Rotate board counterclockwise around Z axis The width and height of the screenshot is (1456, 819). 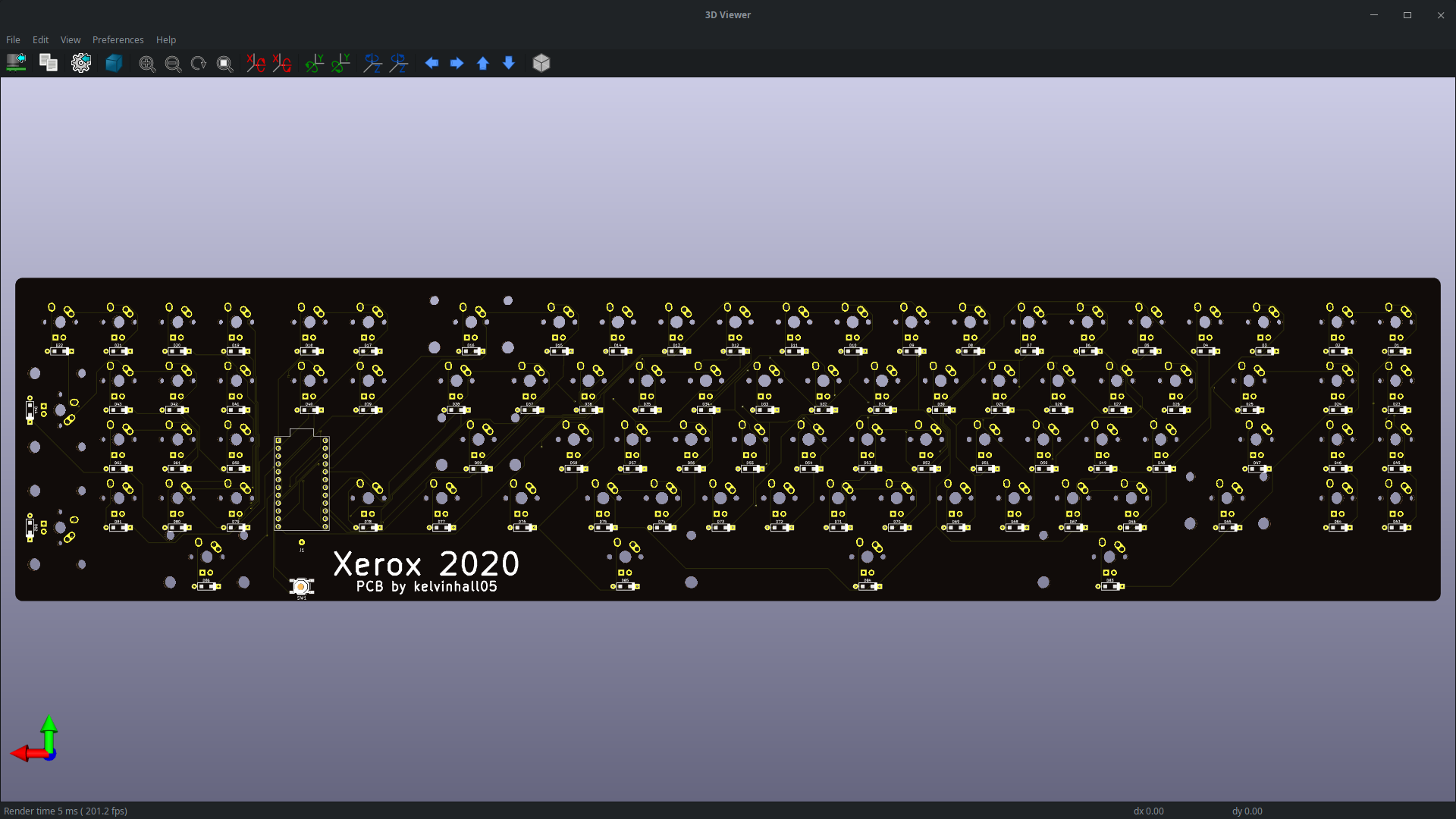click(399, 63)
